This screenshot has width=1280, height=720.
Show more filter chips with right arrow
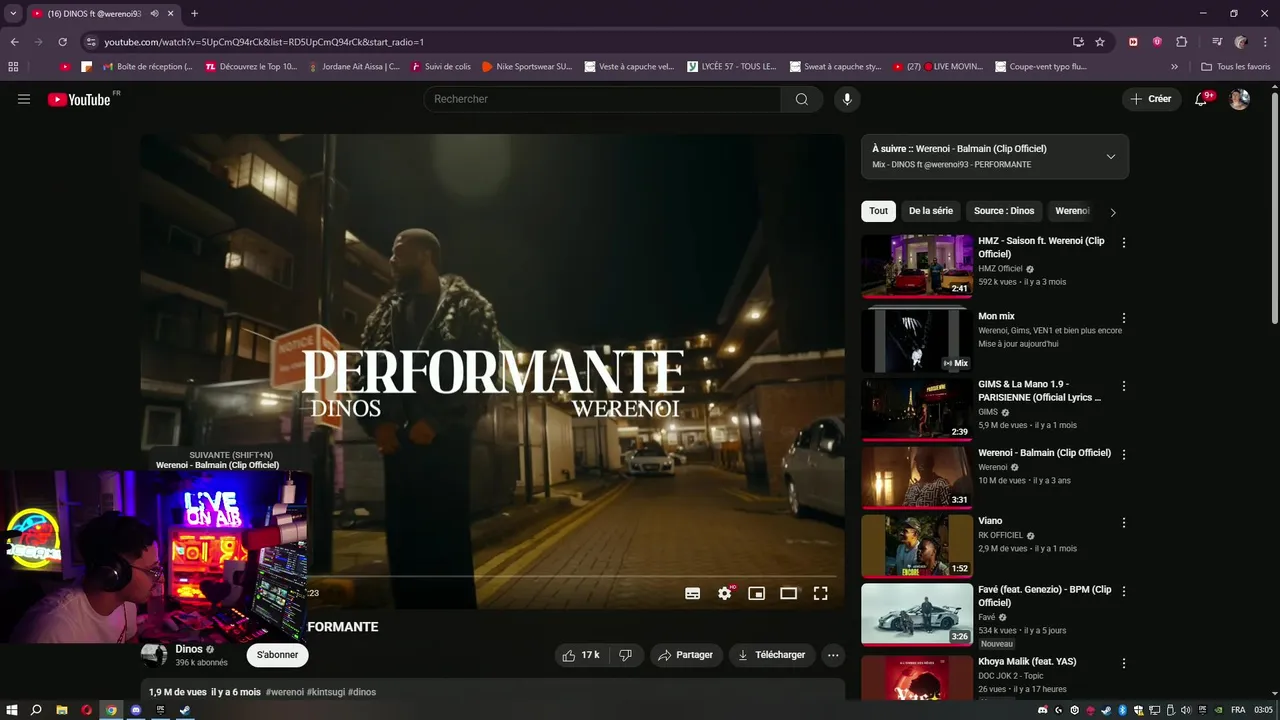1113,212
